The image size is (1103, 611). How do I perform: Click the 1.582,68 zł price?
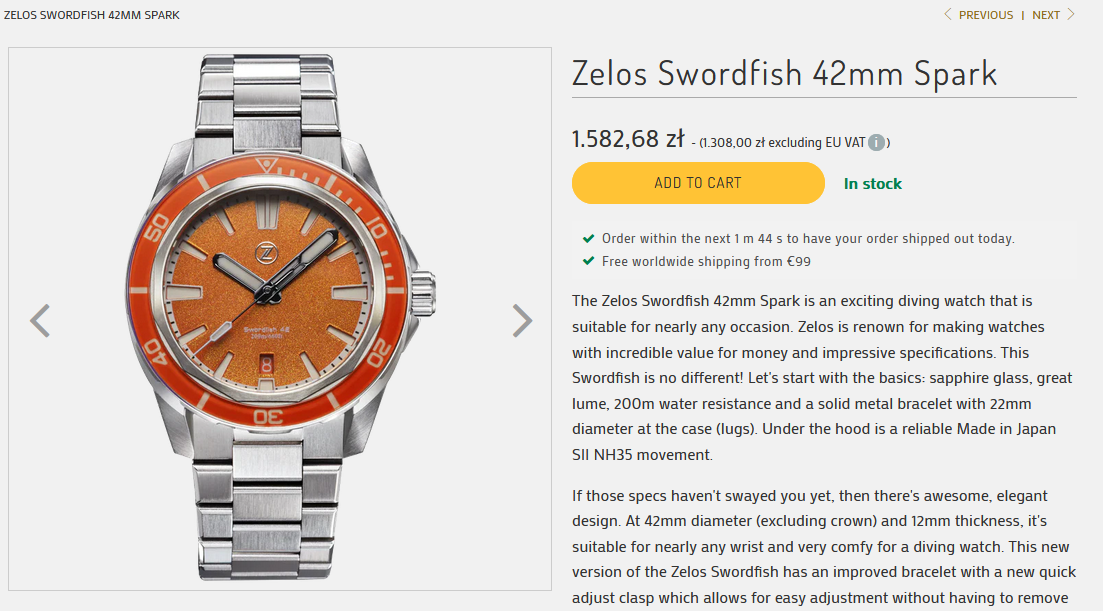[x=628, y=139]
